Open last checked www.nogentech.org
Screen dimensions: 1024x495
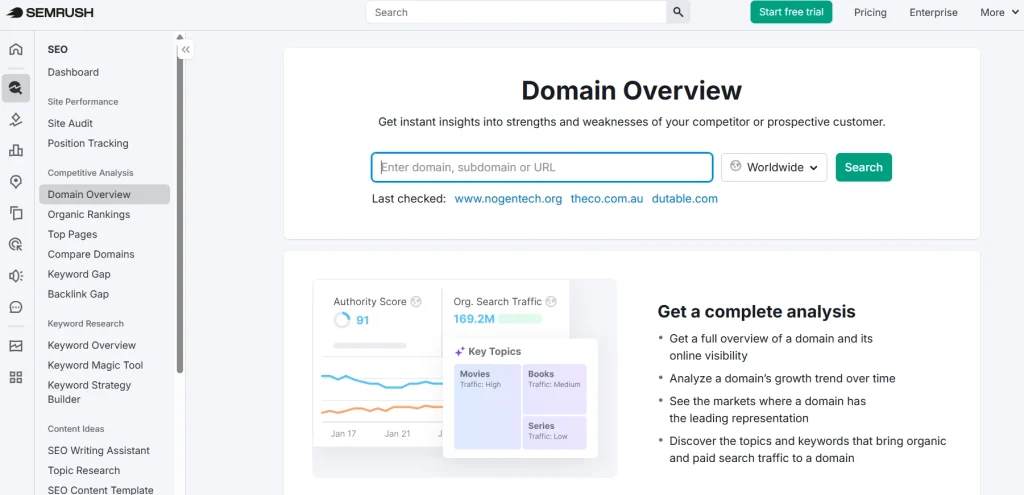coord(508,199)
